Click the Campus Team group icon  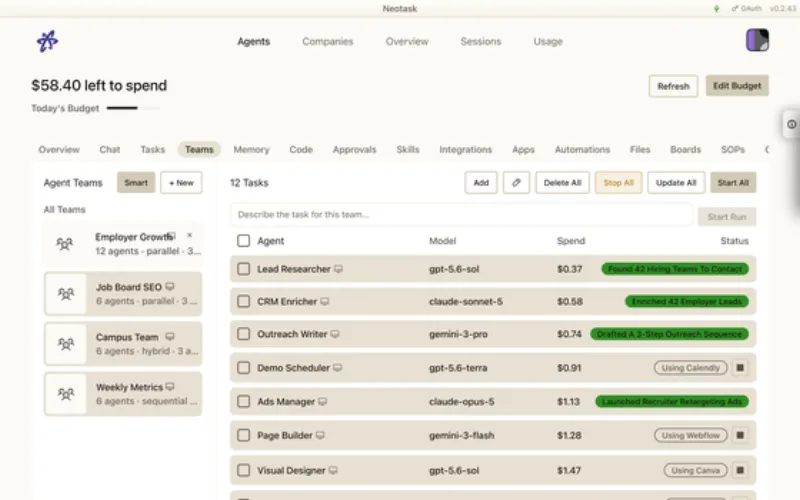66,344
